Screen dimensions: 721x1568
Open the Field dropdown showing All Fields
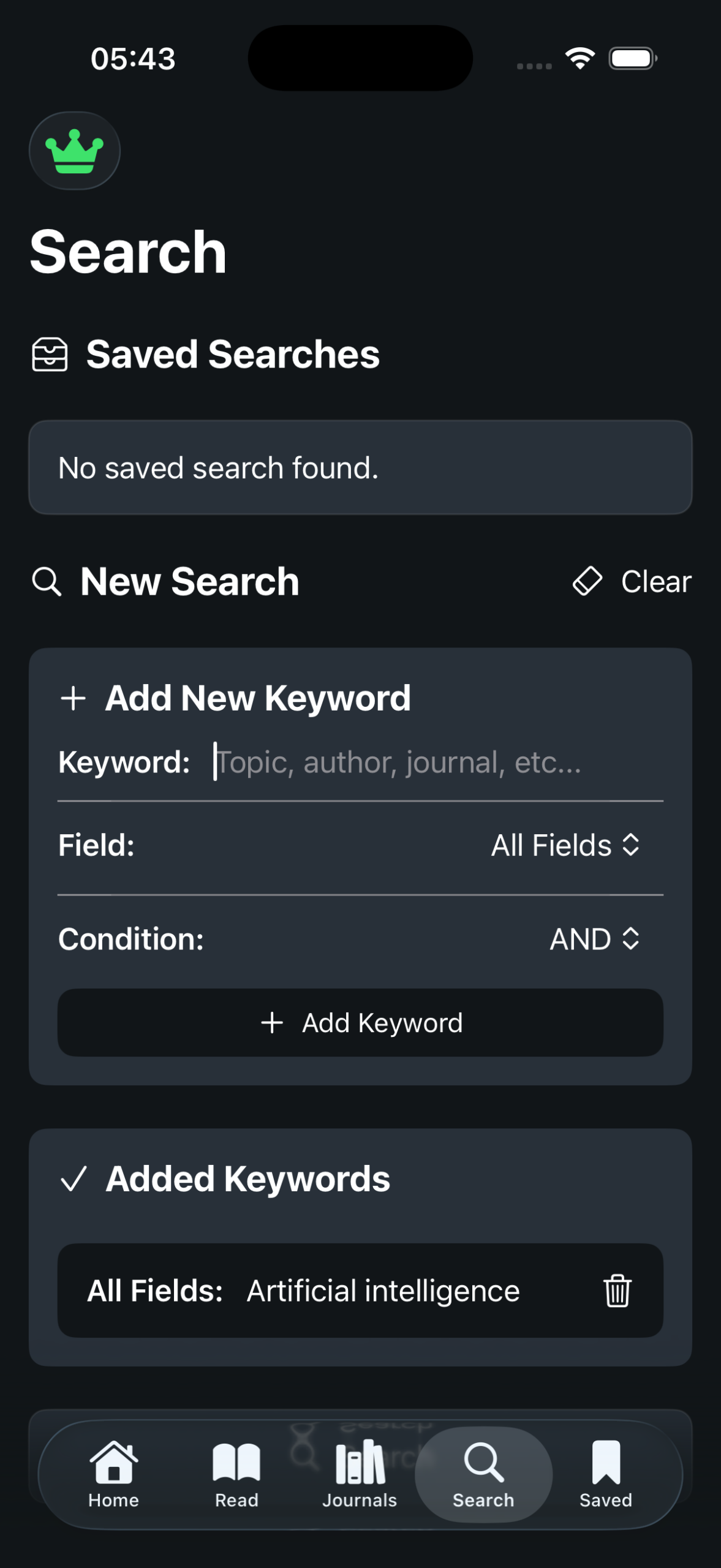click(564, 845)
